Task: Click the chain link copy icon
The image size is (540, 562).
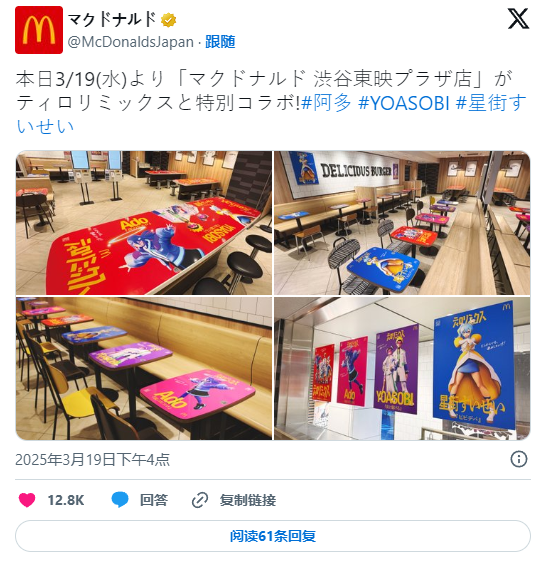Action: pos(200,500)
